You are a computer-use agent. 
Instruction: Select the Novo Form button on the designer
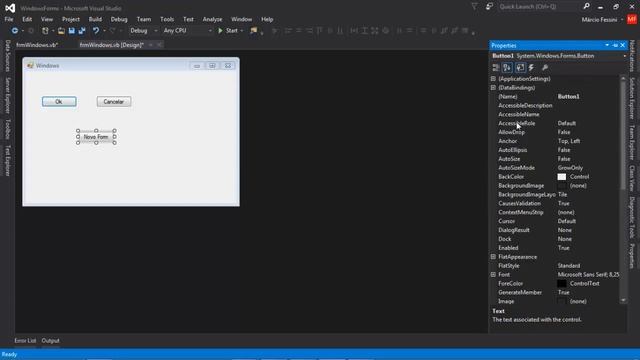click(x=96, y=137)
